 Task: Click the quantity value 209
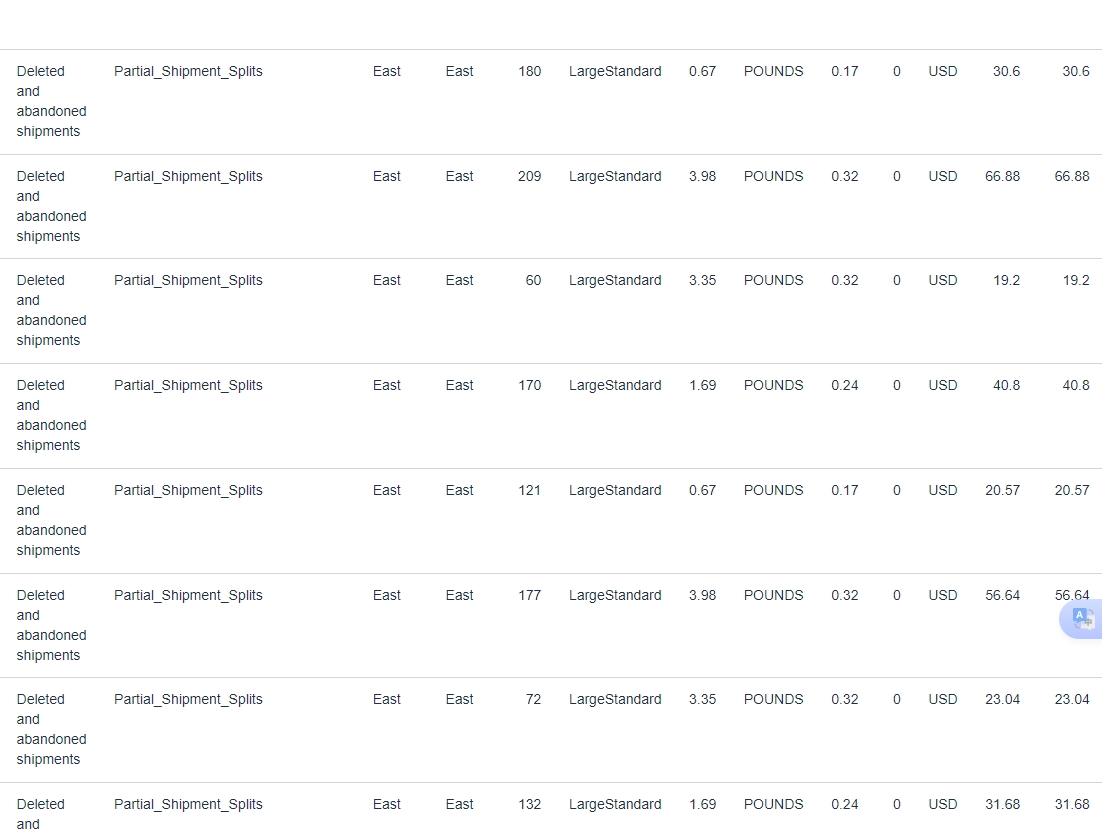tap(529, 176)
